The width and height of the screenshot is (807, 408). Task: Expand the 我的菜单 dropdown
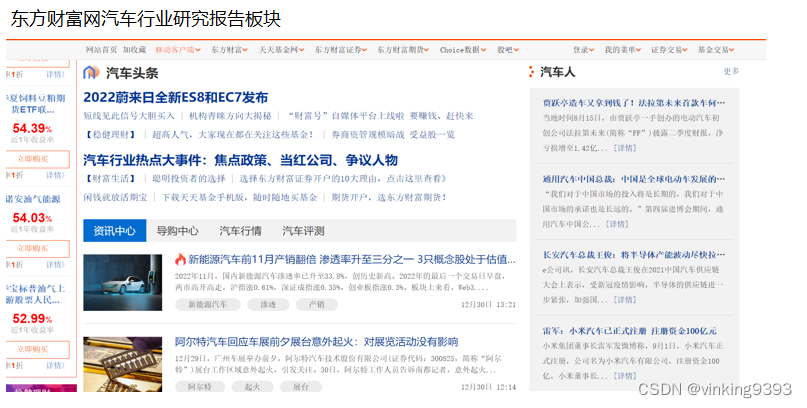[x=623, y=50]
